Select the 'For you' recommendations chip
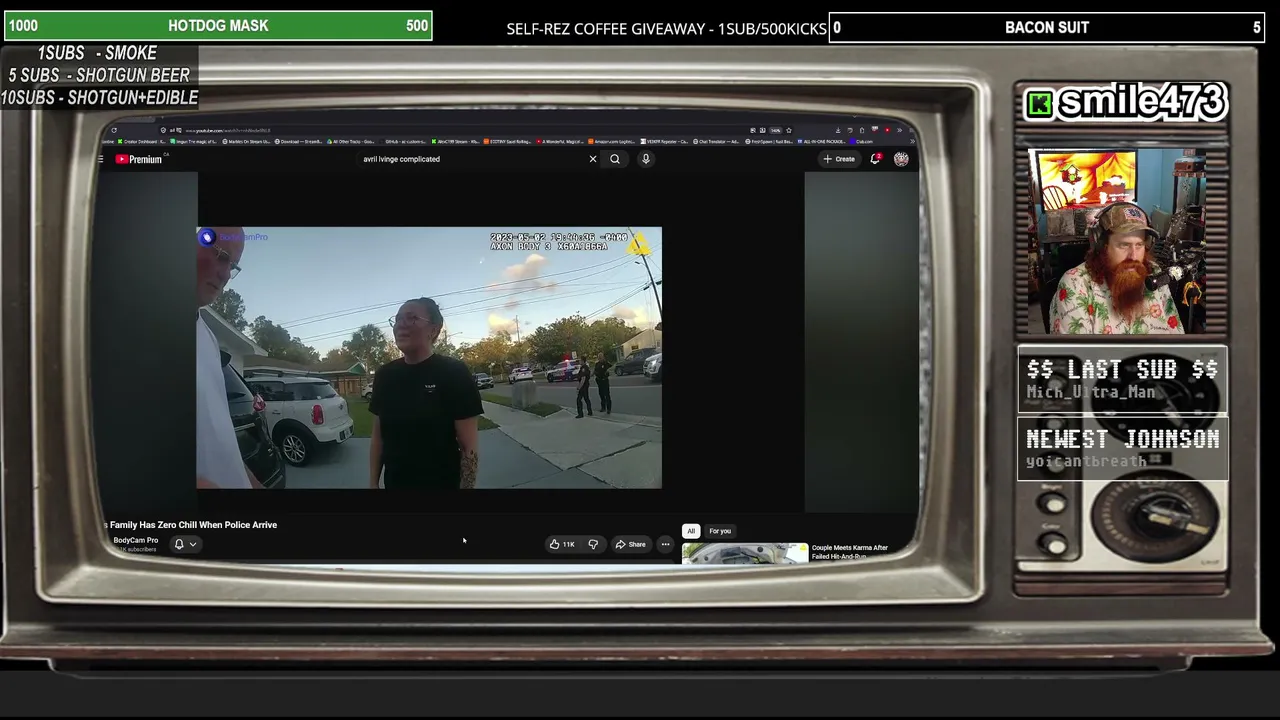Viewport: 1280px width, 720px height. coord(720,531)
